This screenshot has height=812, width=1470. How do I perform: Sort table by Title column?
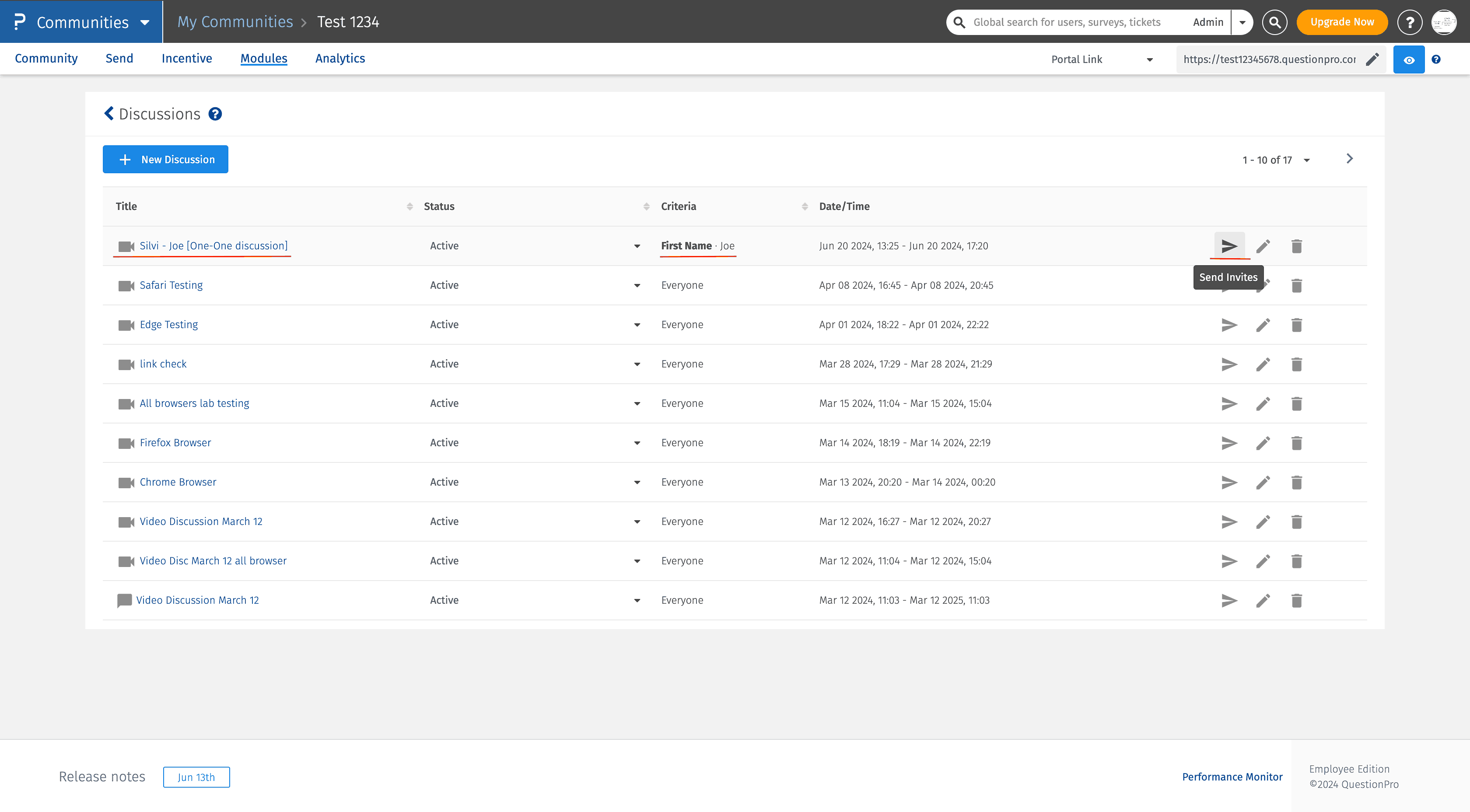click(x=409, y=206)
